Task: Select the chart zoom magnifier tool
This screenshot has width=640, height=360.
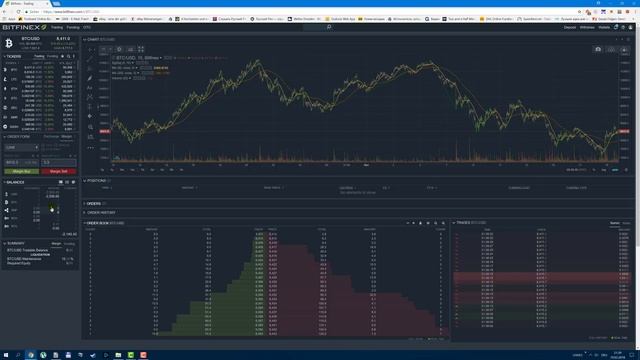Action: coord(90,127)
